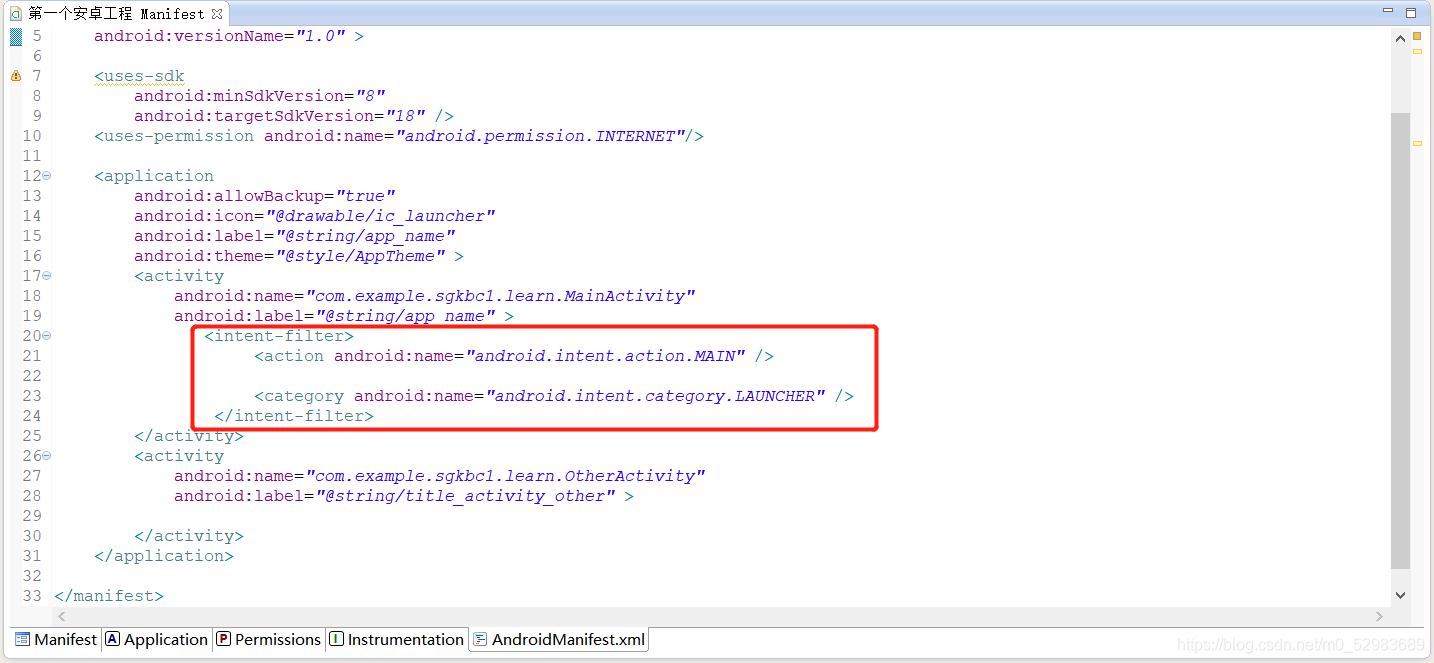Image resolution: width=1434 pixels, height=663 pixels.
Task: Click the blue marker beside line 5
Action: coord(15,36)
